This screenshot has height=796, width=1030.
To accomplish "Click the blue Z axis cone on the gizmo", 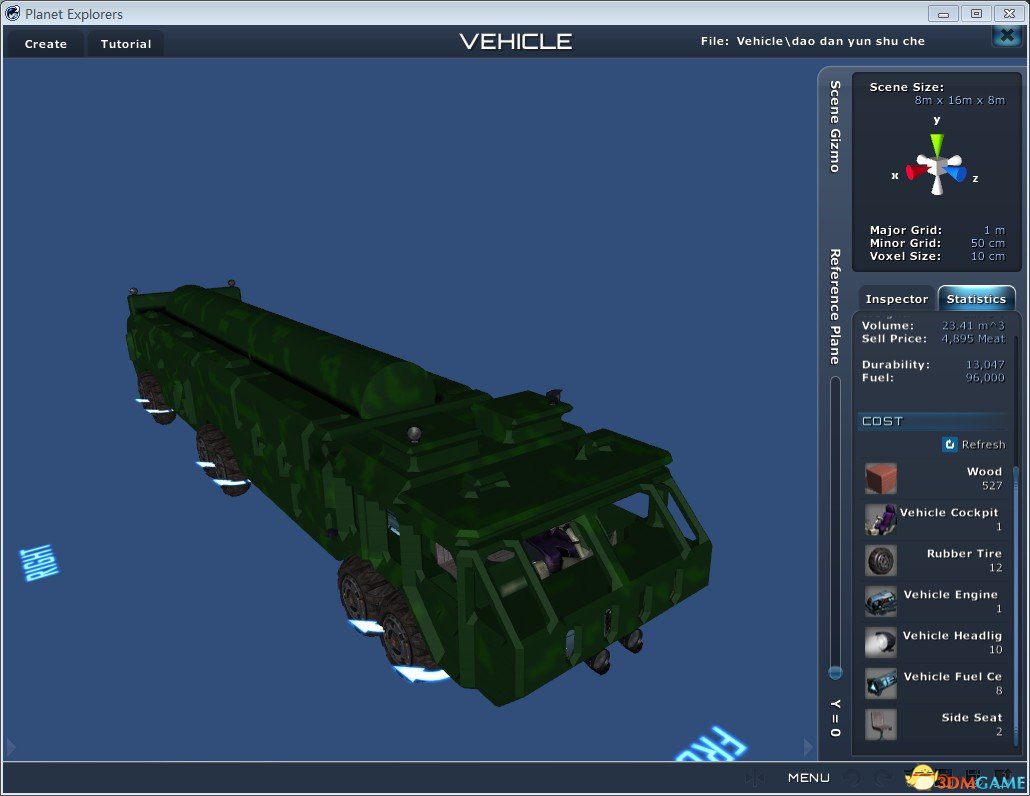I will coord(956,173).
